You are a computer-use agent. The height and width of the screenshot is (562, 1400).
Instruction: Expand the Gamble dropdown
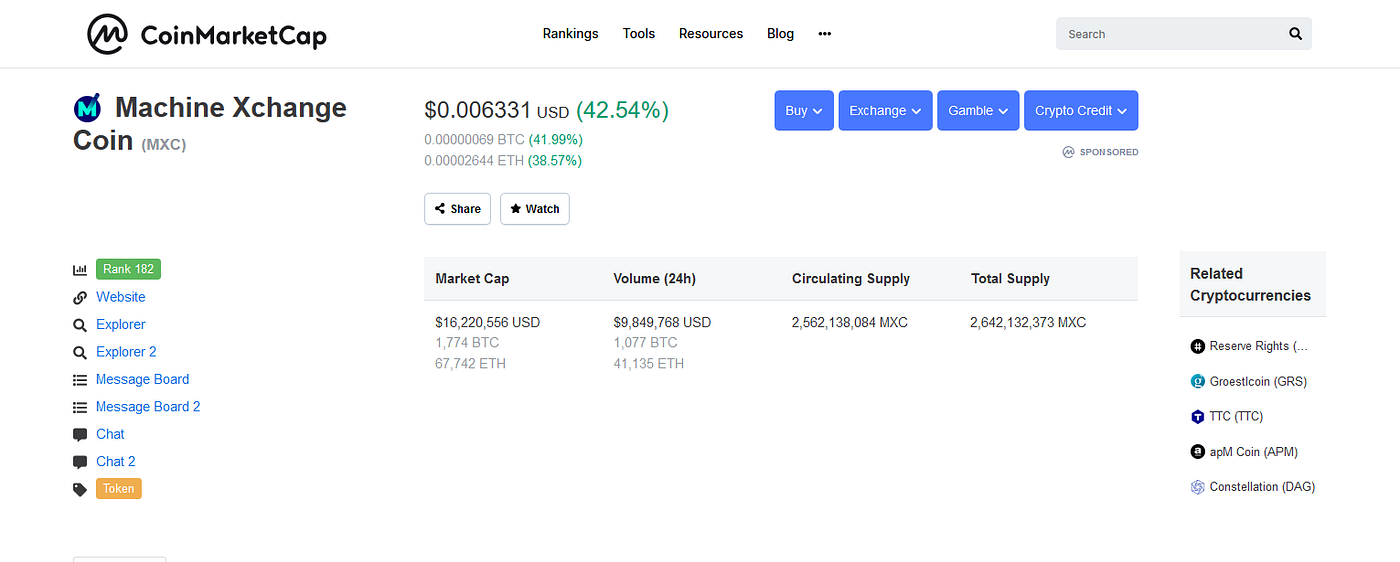click(979, 111)
